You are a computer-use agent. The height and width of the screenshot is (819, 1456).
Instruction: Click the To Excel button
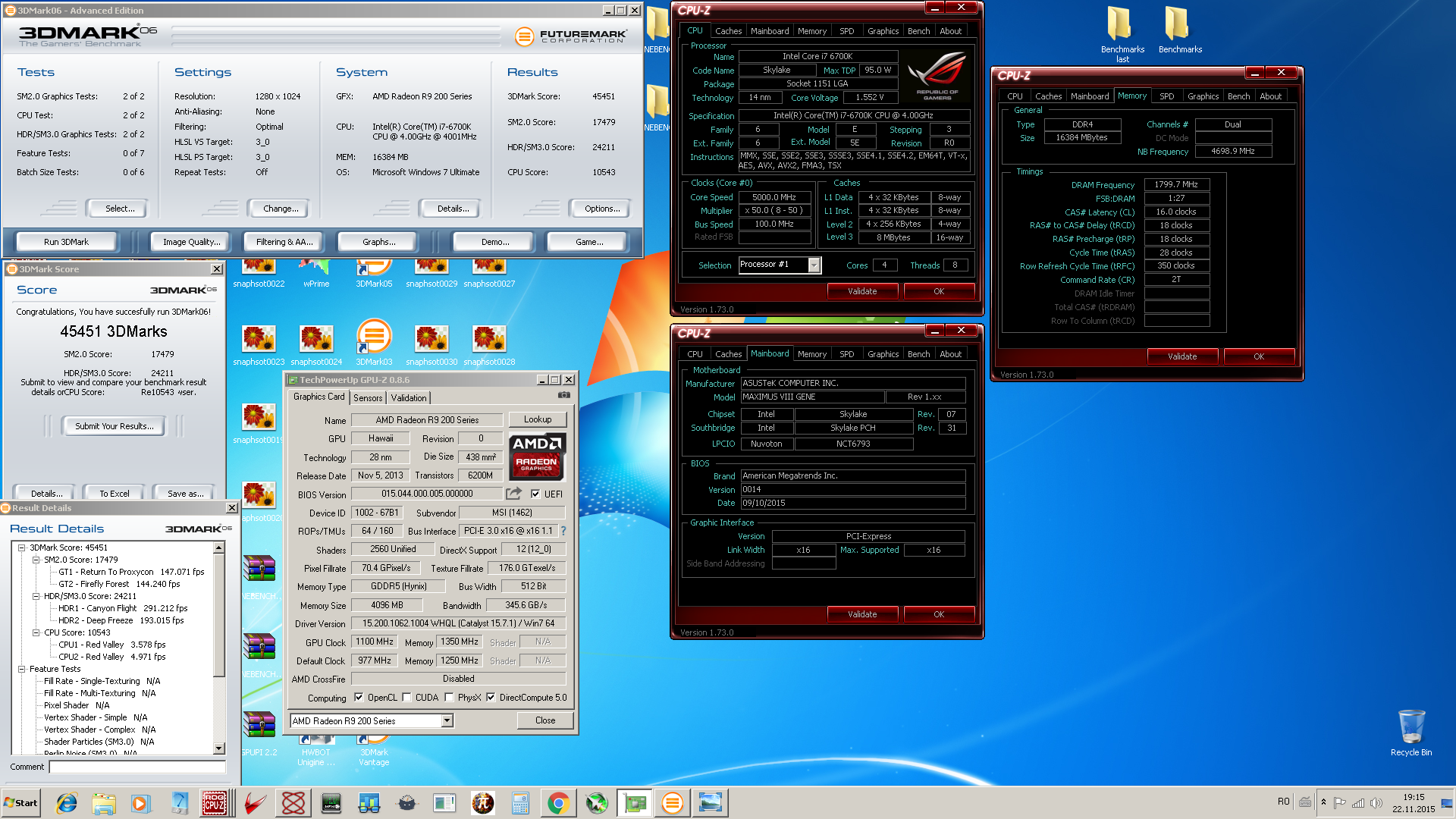(x=115, y=493)
